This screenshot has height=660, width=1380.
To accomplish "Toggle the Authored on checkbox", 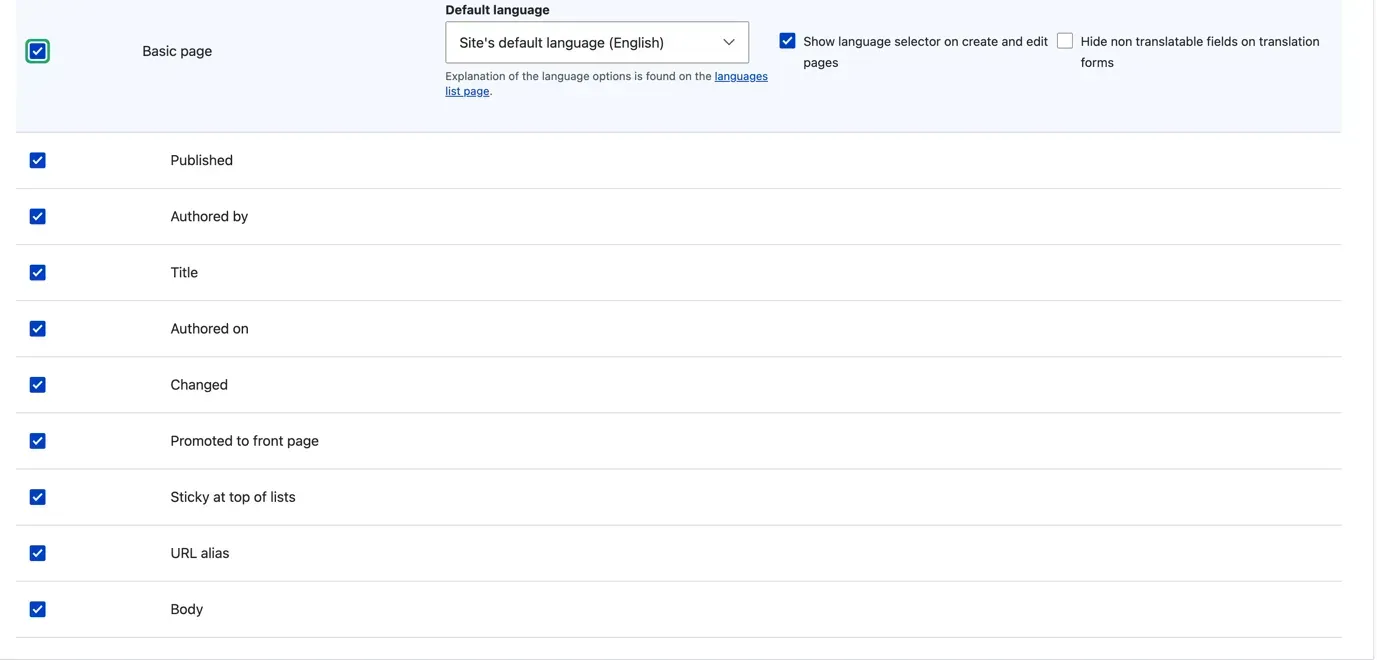I will coord(37,328).
